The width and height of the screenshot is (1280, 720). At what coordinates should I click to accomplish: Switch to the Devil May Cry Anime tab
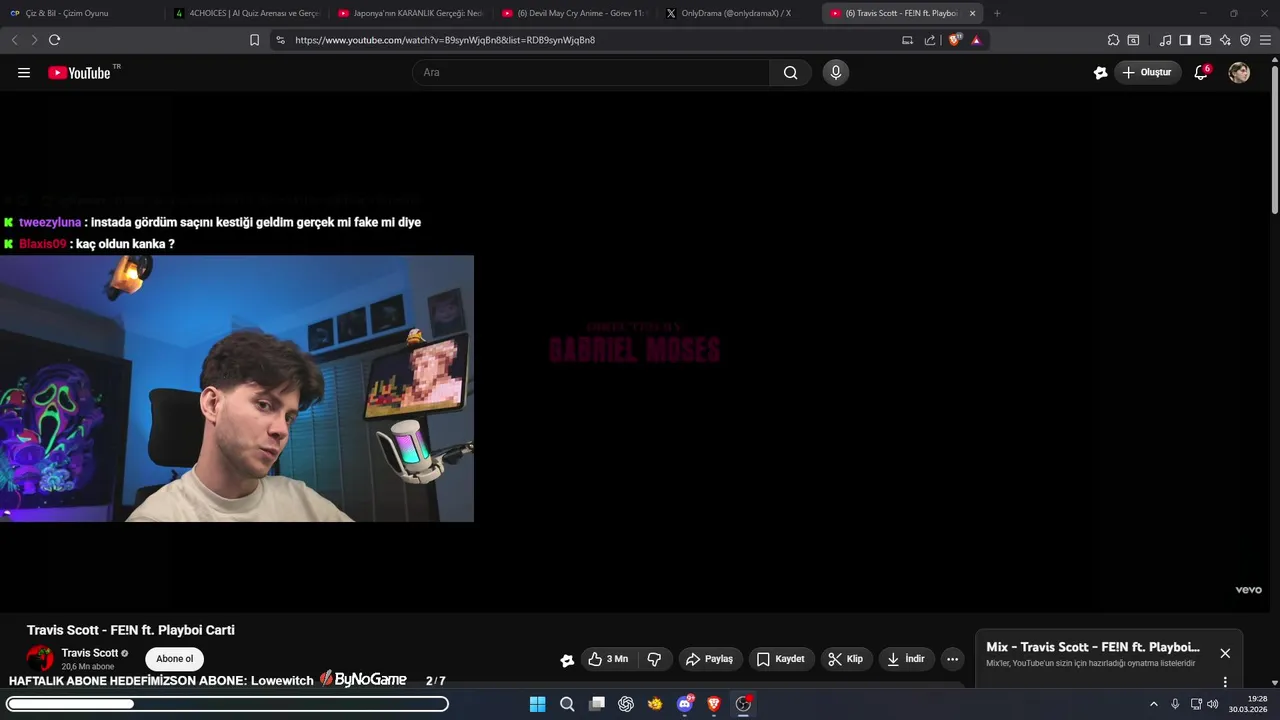point(574,13)
